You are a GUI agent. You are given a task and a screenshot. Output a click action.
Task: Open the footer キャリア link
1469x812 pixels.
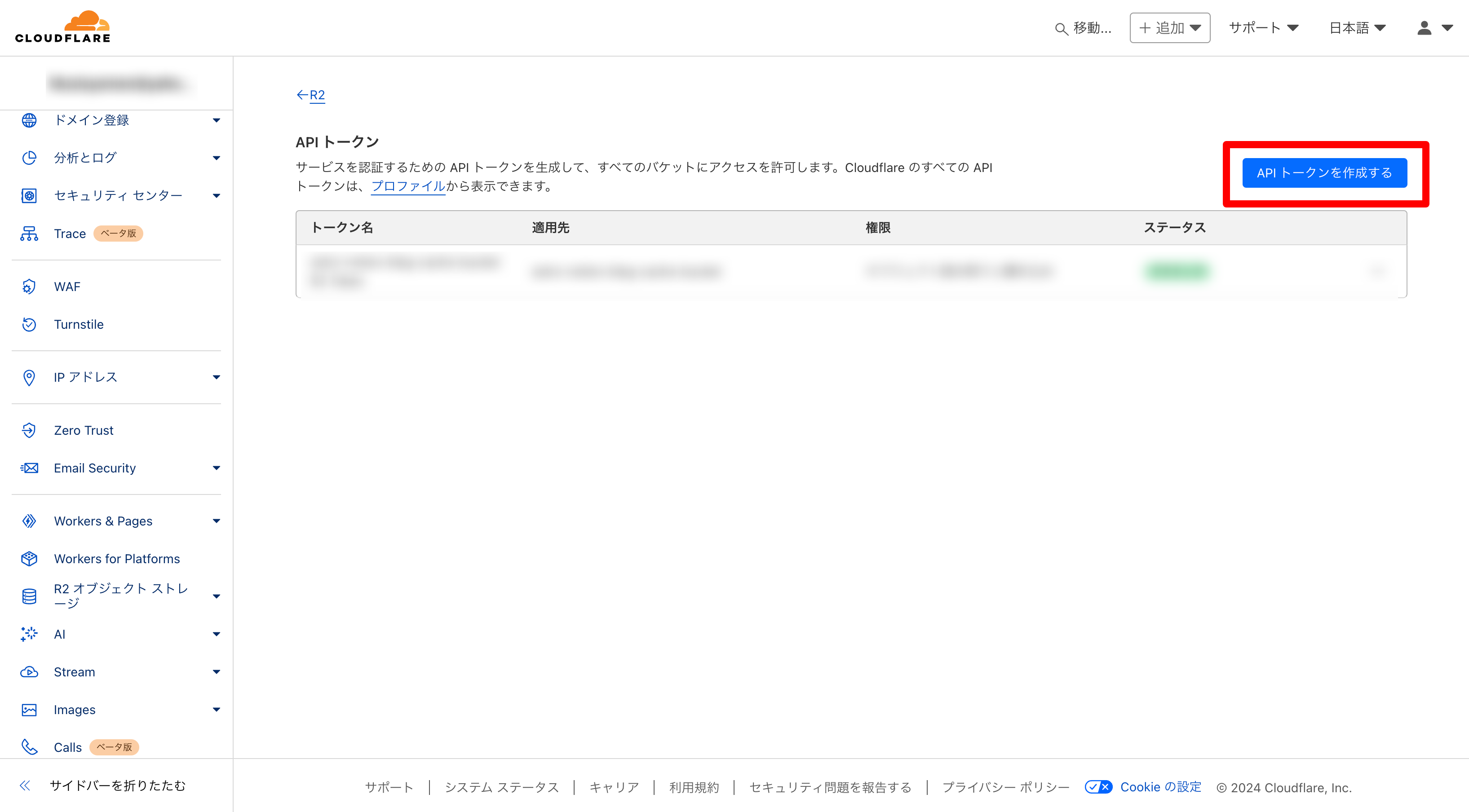pyautogui.click(x=614, y=787)
